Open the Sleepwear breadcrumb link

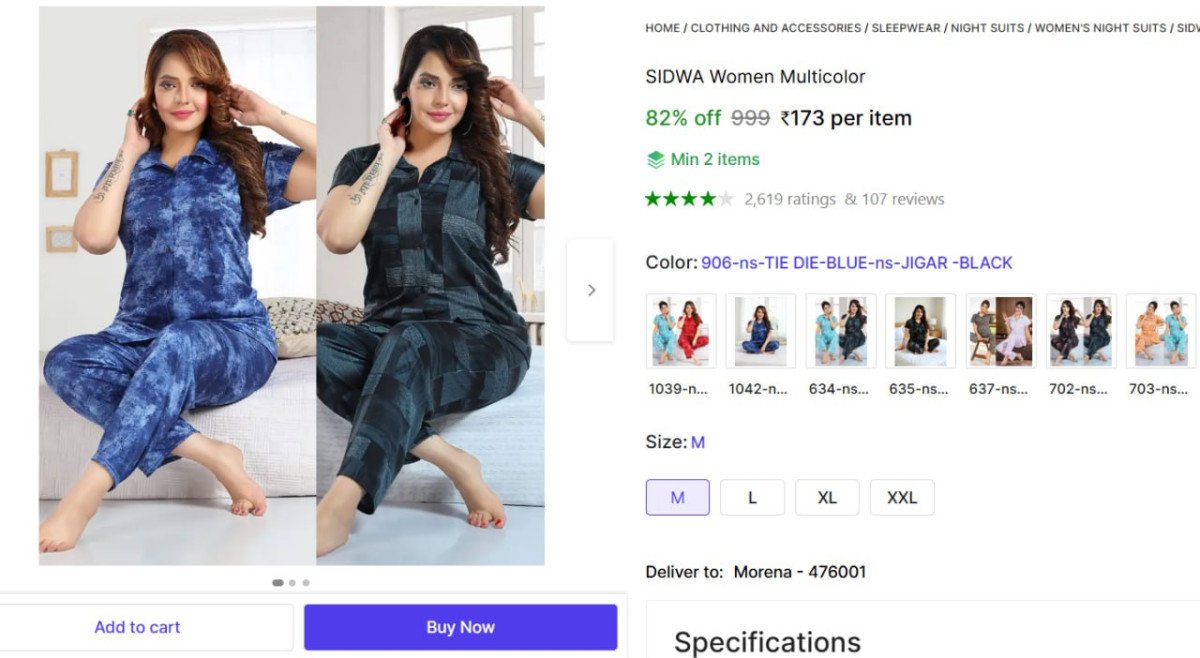pos(906,28)
